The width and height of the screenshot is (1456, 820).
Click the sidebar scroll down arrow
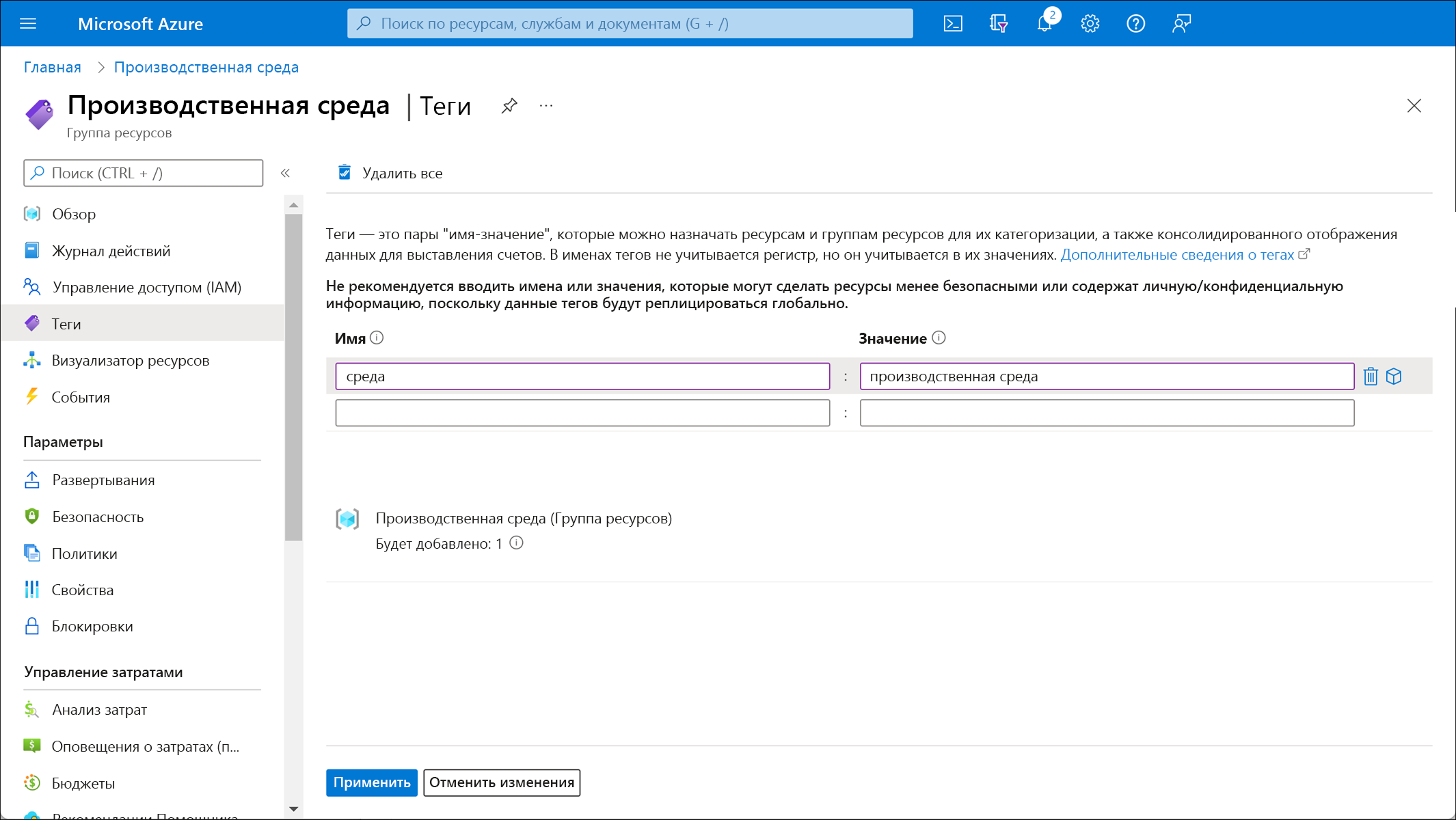tap(294, 809)
